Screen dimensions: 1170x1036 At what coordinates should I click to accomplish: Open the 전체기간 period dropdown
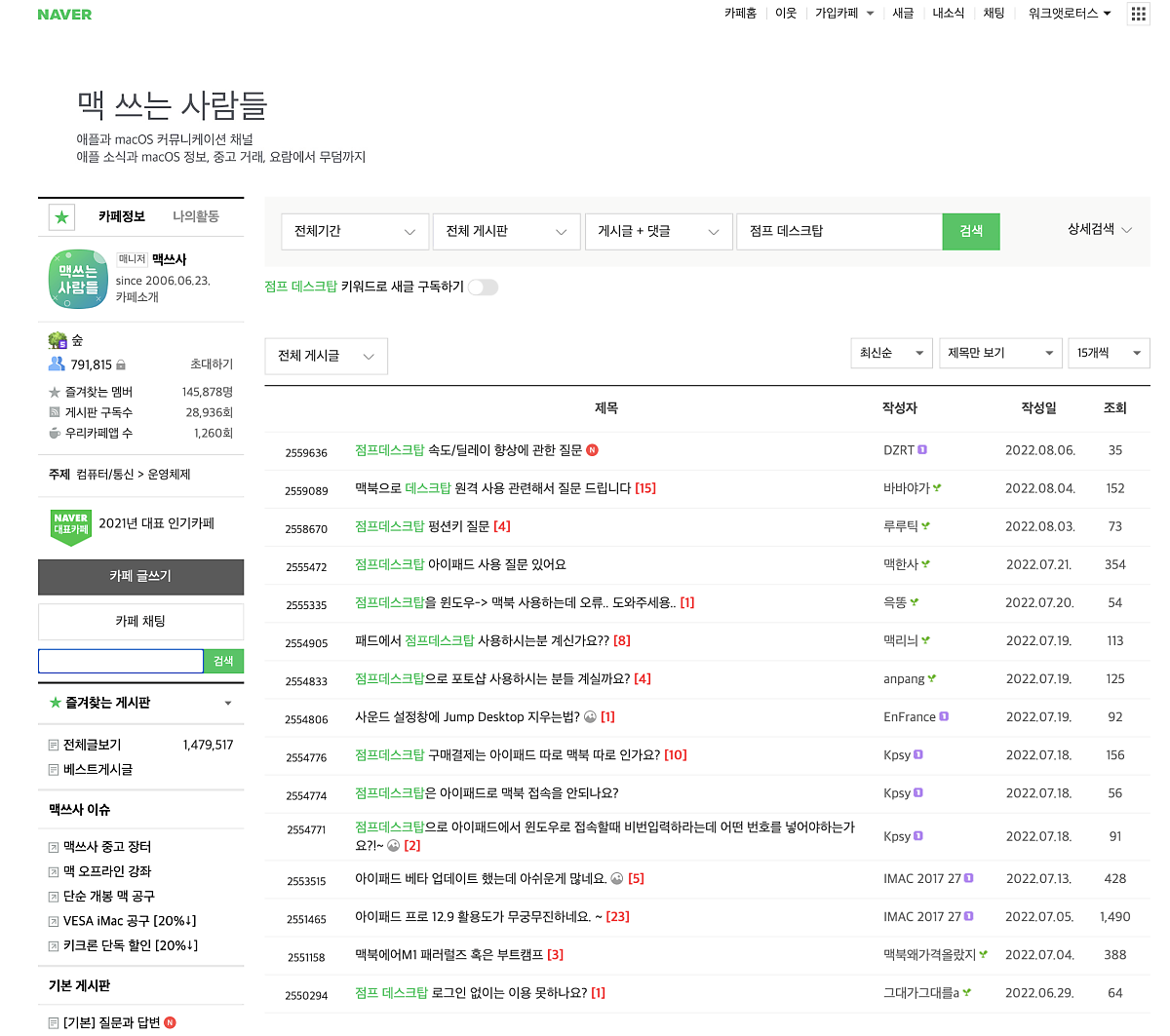click(355, 232)
